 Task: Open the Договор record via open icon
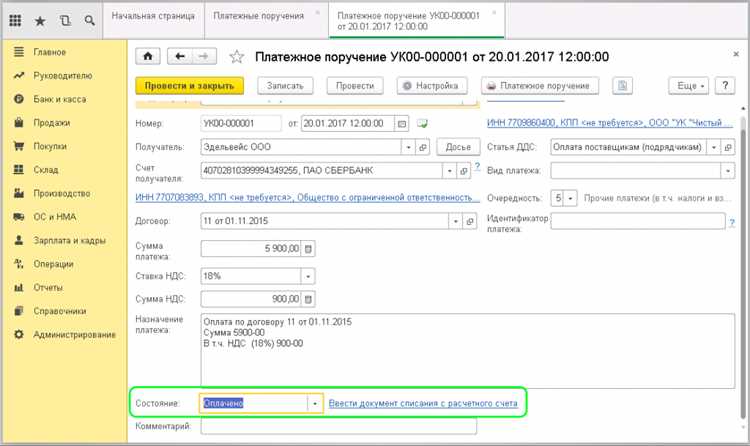coord(470,221)
